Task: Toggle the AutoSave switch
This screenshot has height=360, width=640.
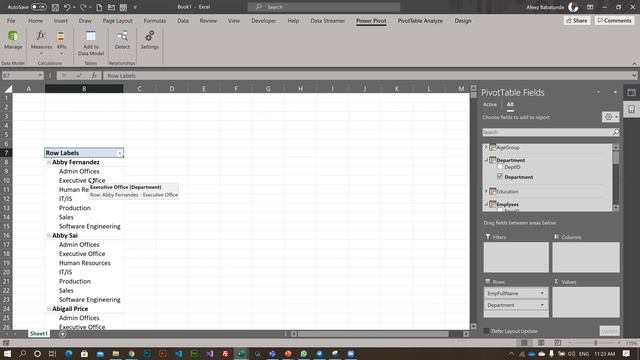Action: 39,7
